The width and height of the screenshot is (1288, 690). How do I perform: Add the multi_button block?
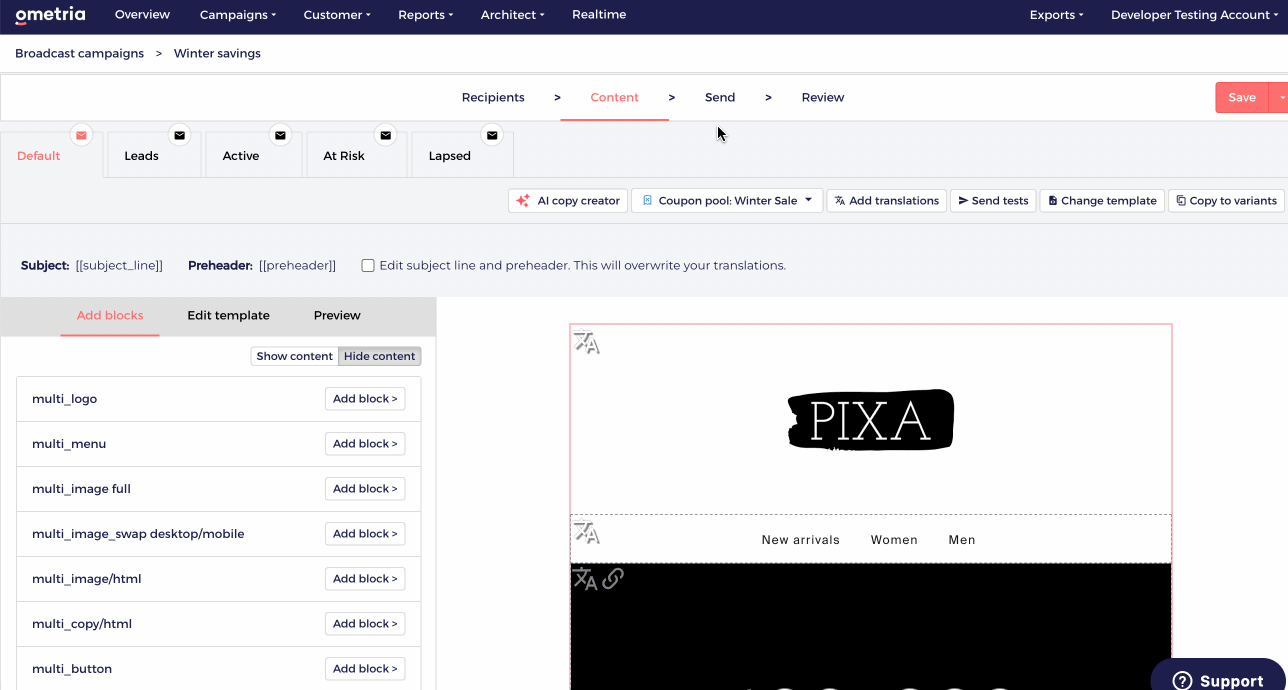tap(365, 669)
